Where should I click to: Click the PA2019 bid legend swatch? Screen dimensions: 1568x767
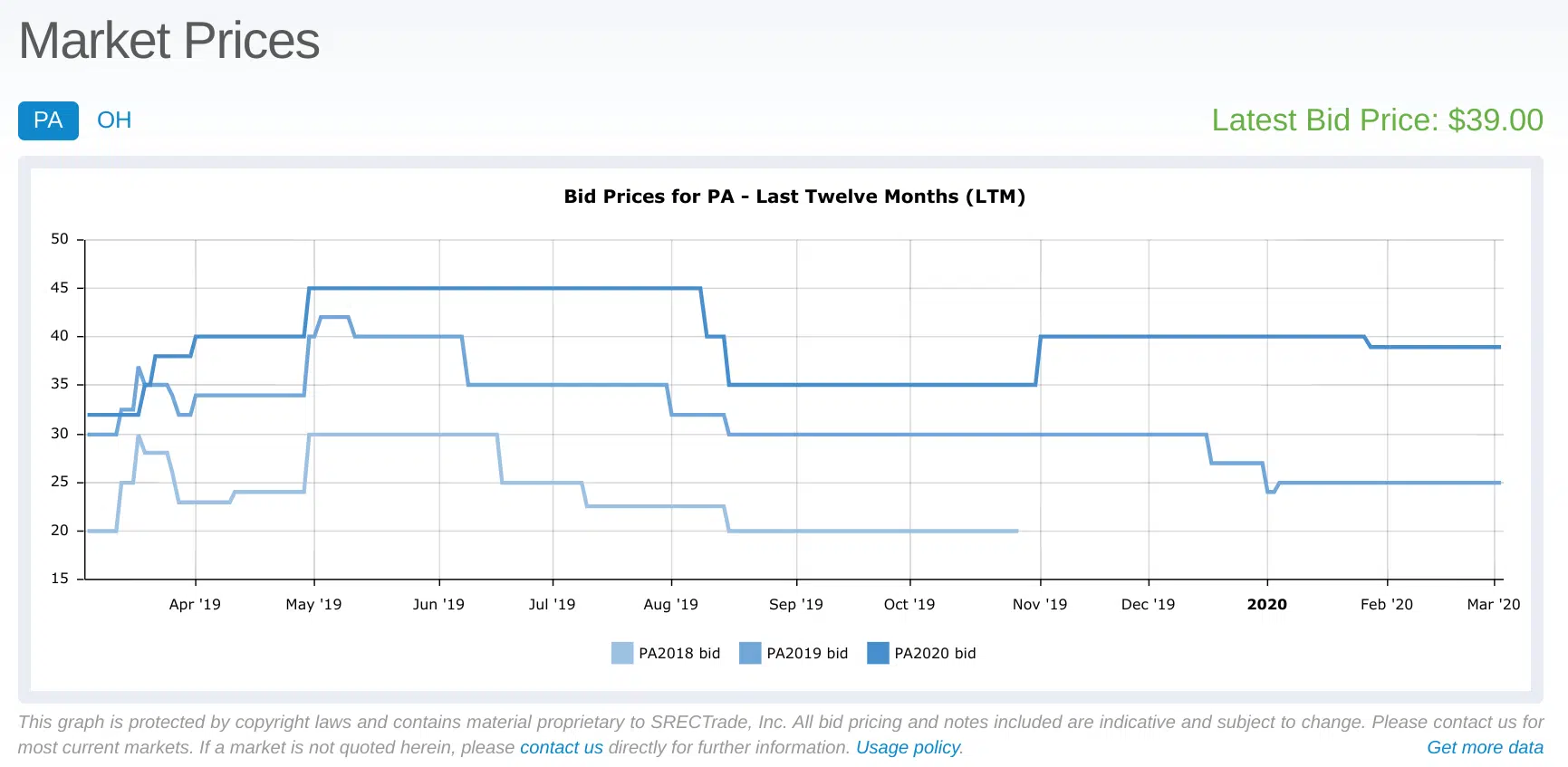(750, 653)
